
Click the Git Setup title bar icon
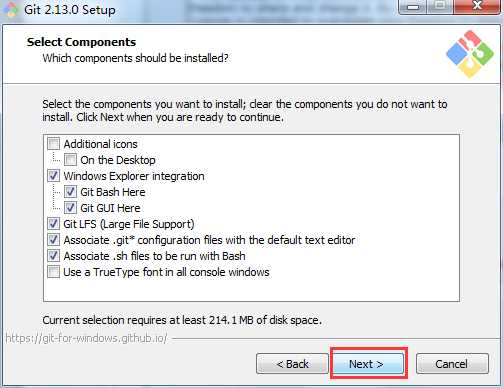11,9
